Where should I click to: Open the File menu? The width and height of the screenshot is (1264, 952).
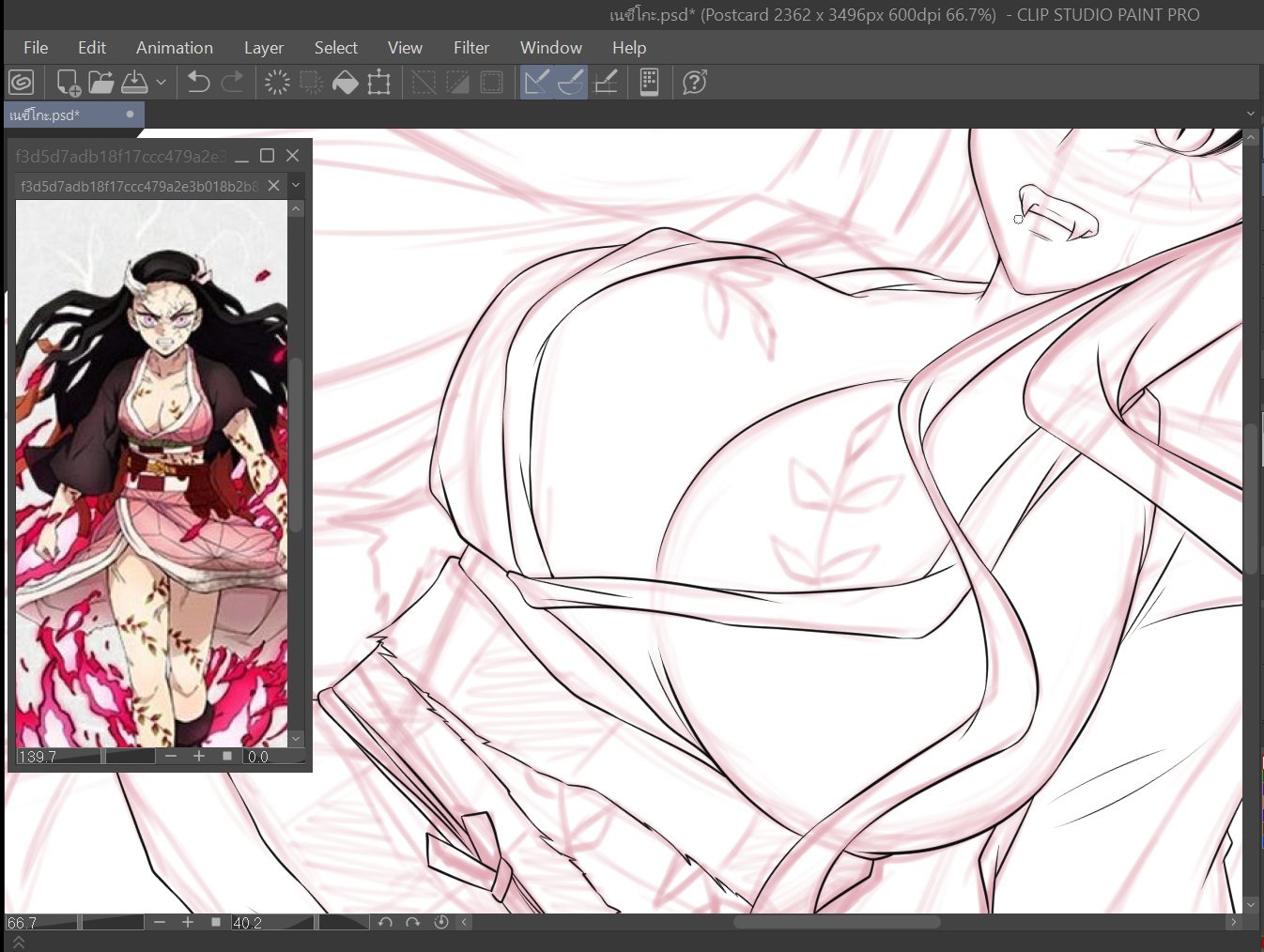(x=36, y=48)
